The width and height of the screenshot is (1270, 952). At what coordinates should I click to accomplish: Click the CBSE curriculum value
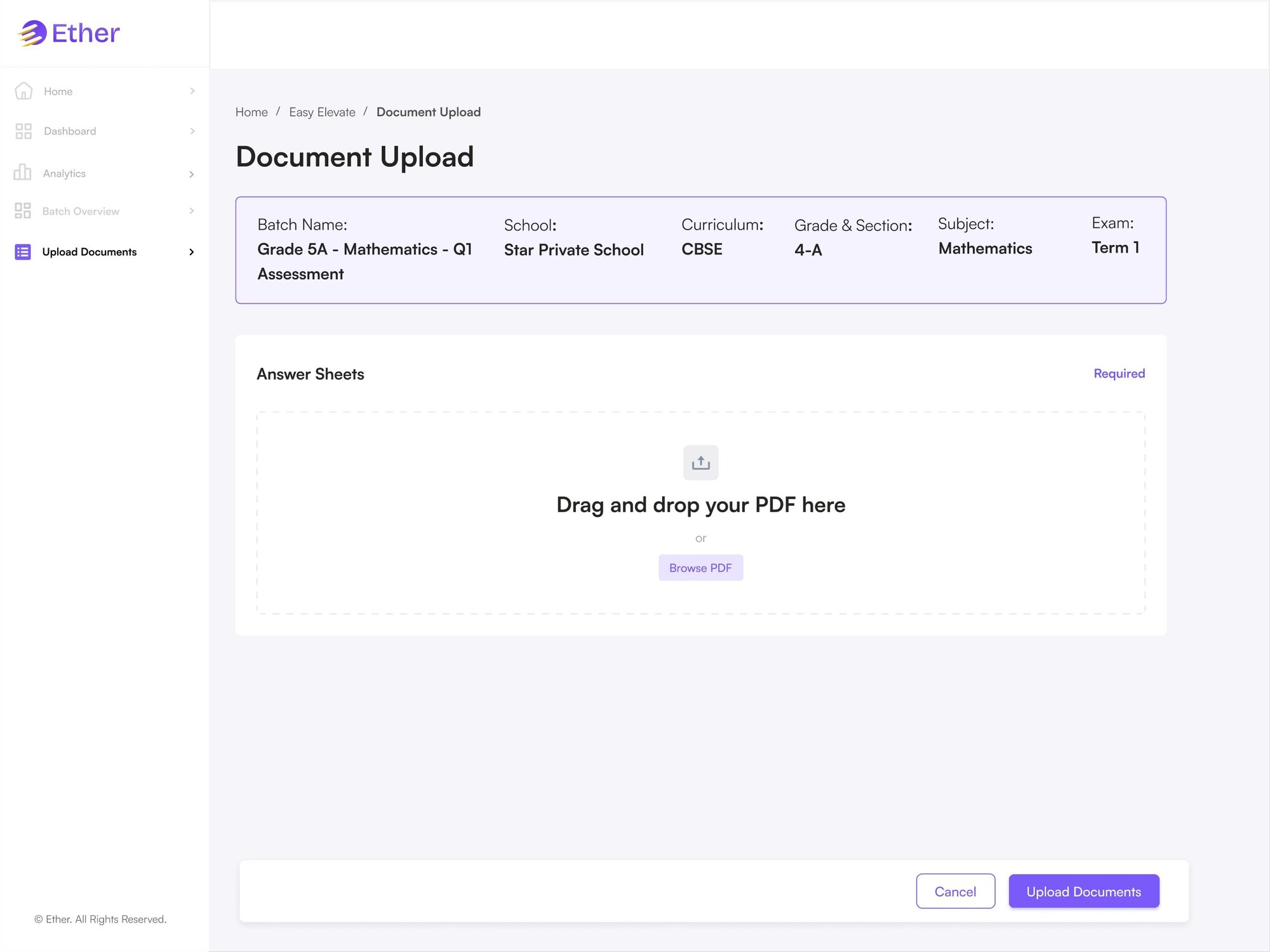(702, 249)
